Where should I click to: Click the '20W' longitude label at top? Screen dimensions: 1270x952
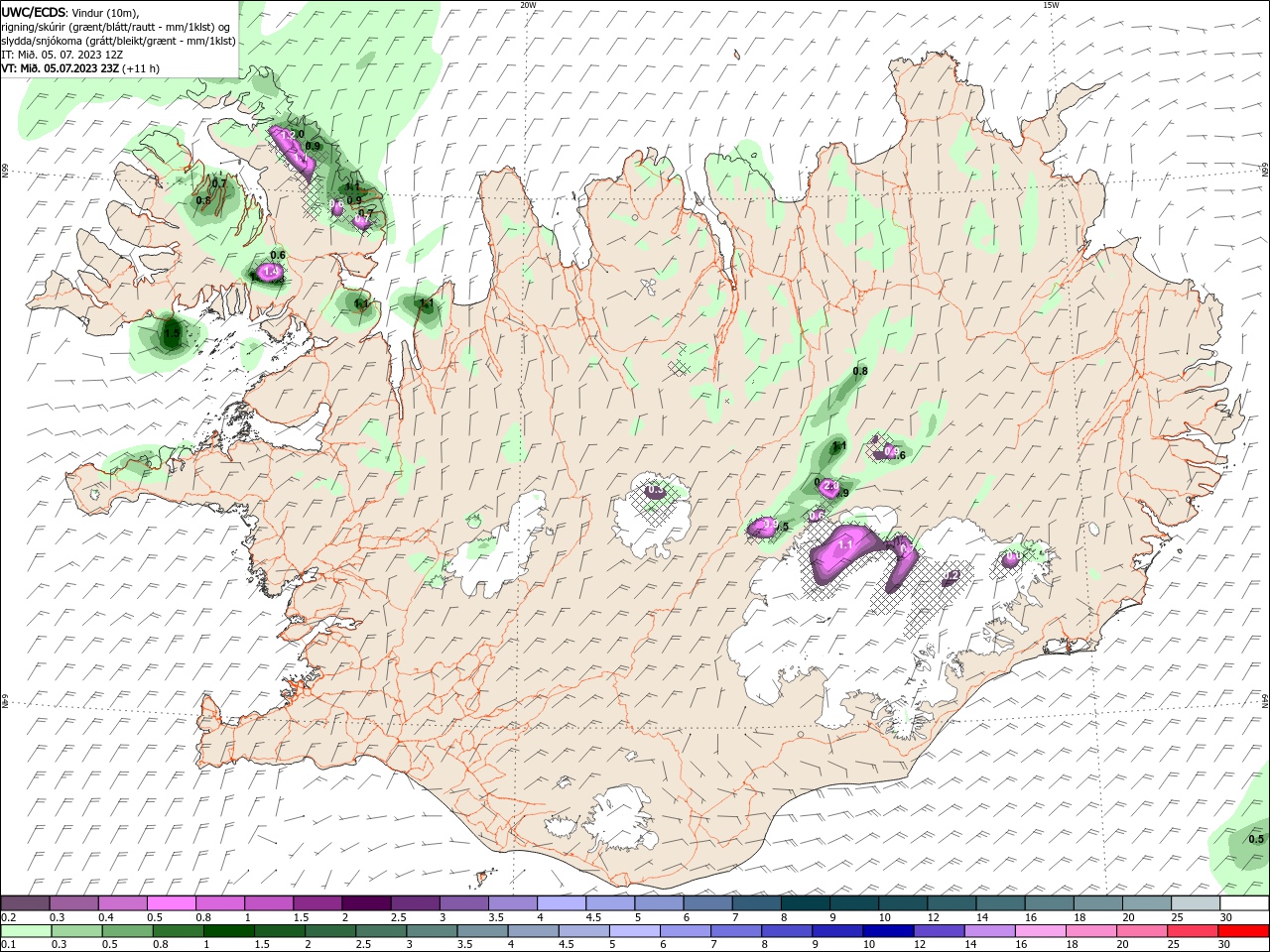(x=529, y=5)
